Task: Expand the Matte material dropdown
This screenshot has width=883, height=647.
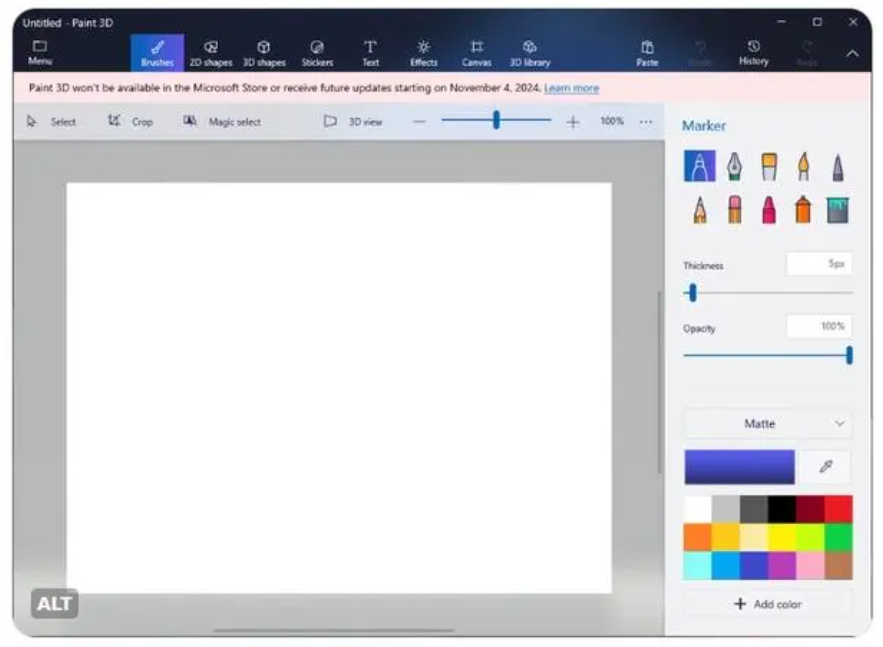Action: (768, 423)
